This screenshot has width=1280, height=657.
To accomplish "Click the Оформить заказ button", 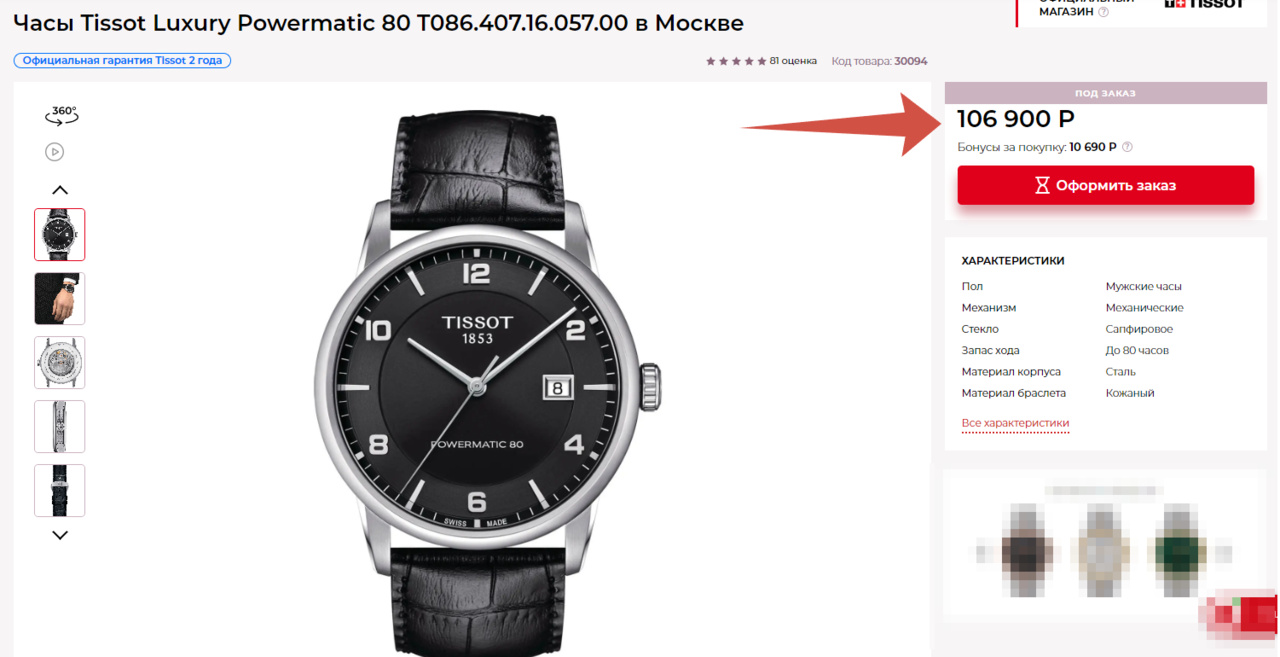I will pyautogui.click(x=1105, y=185).
